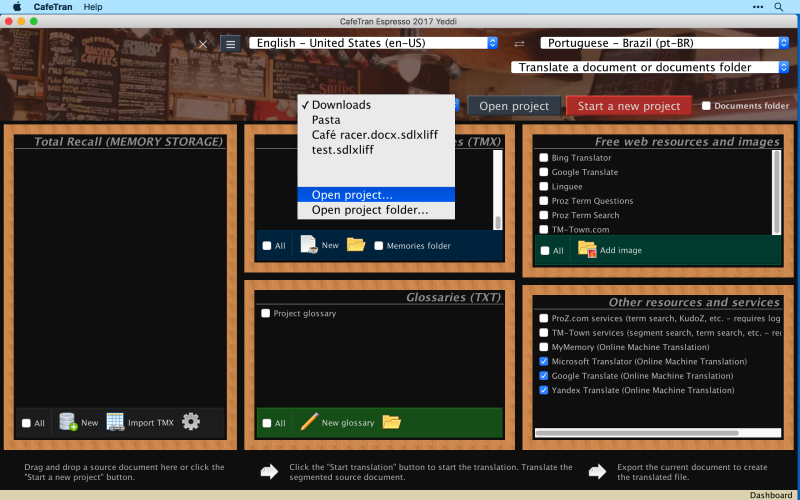This screenshot has height=500, width=800.
Task: Click the Add image label
Action: point(620,250)
